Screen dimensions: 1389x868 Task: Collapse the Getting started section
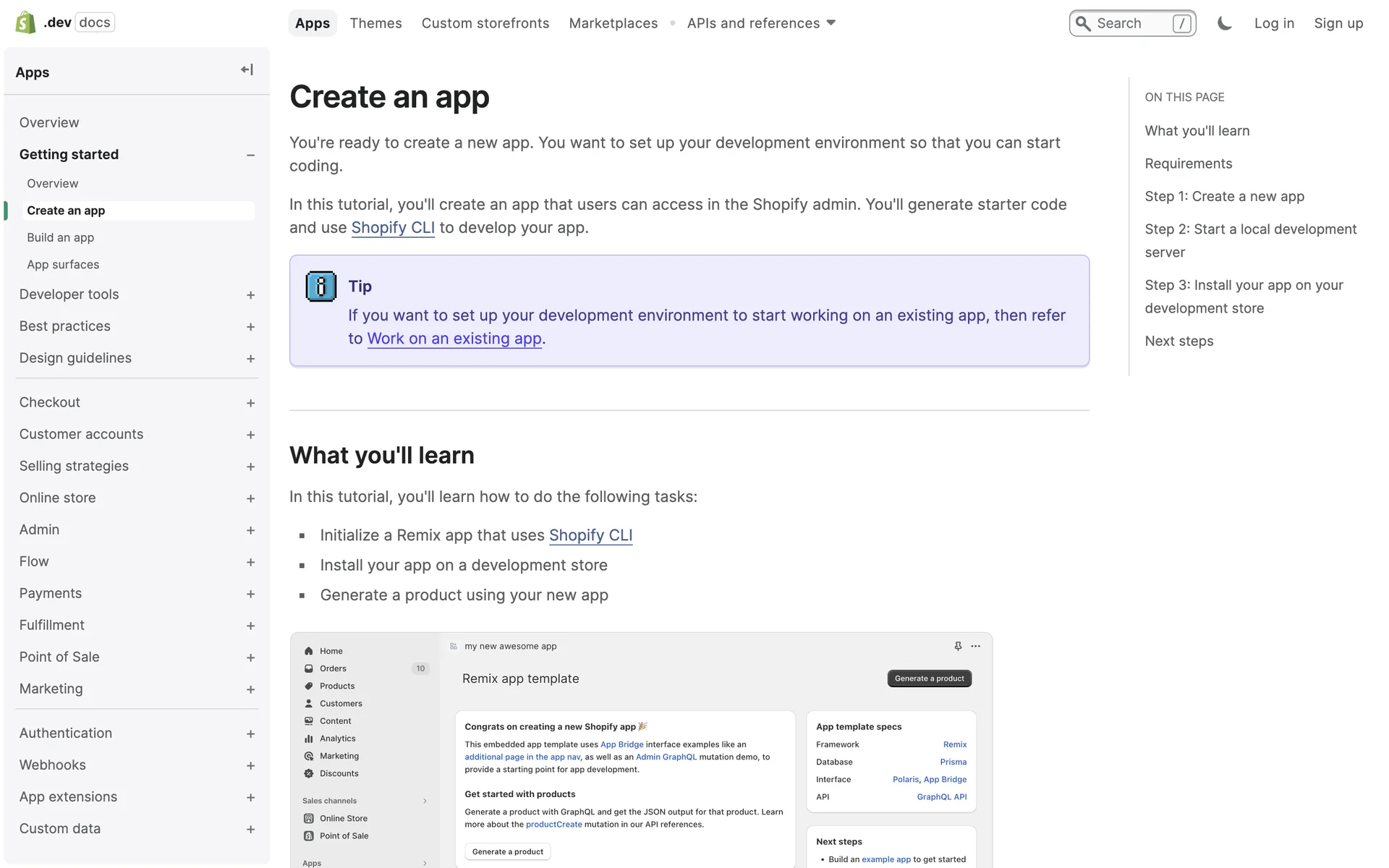(250, 155)
